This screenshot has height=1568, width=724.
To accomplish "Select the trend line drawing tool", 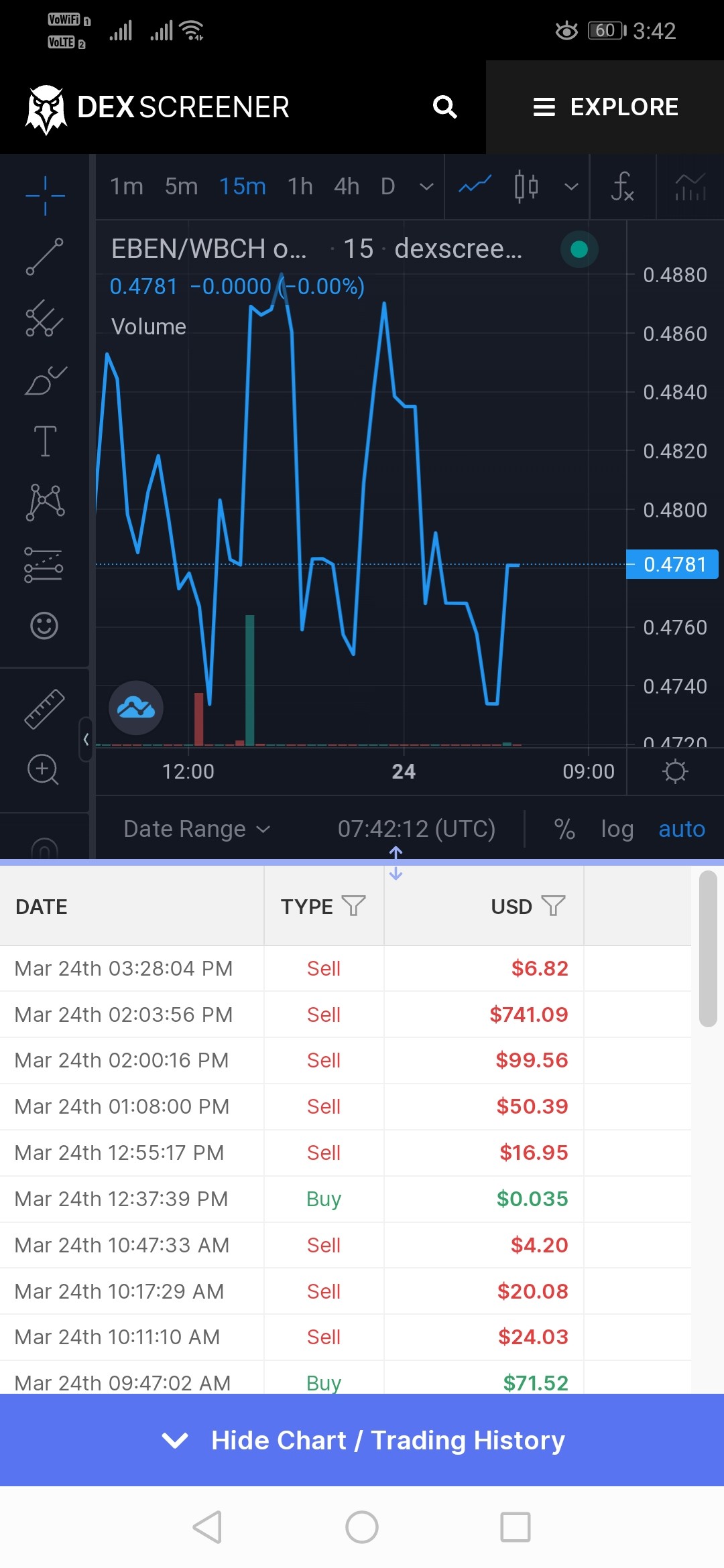I will (44, 257).
